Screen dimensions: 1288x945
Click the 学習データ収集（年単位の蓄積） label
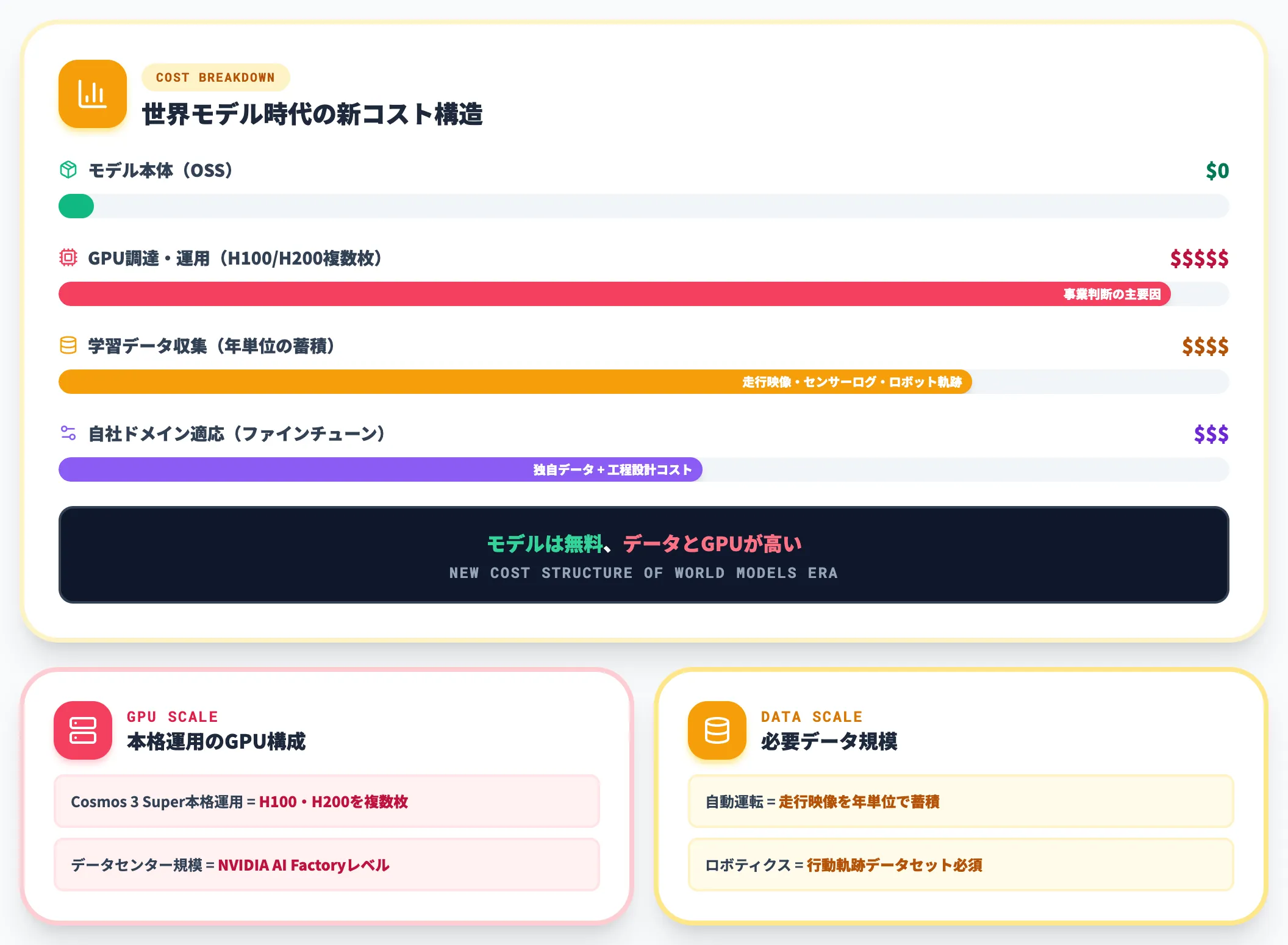point(212,346)
